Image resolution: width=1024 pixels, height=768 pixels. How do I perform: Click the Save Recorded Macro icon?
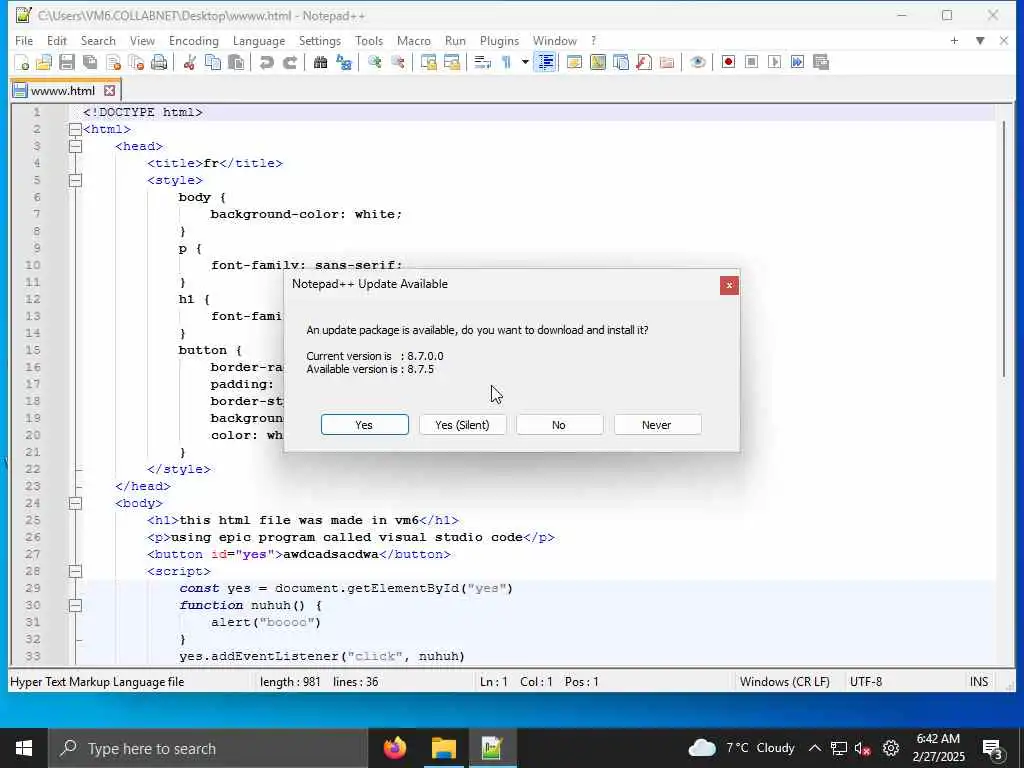[x=821, y=63]
